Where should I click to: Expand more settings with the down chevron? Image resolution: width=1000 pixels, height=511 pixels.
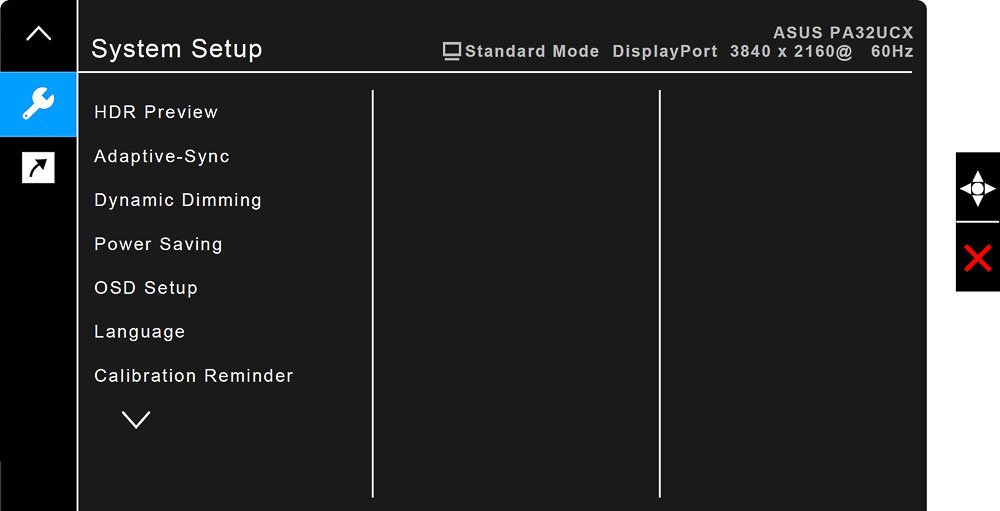136,419
